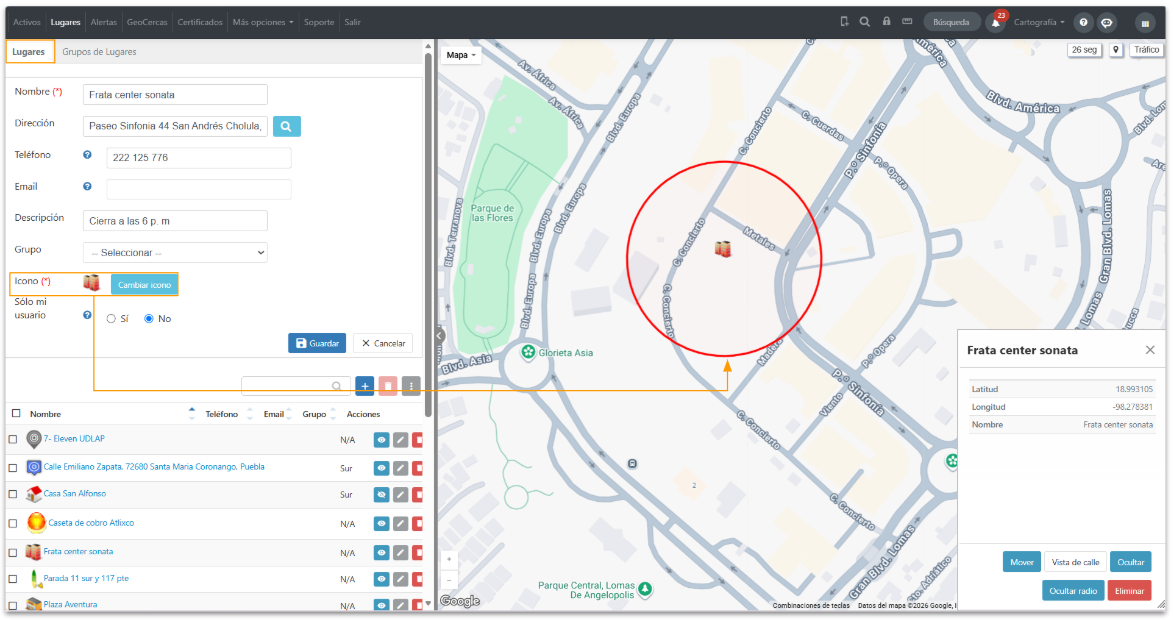Click the Descripción input field

click(x=175, y=221)
